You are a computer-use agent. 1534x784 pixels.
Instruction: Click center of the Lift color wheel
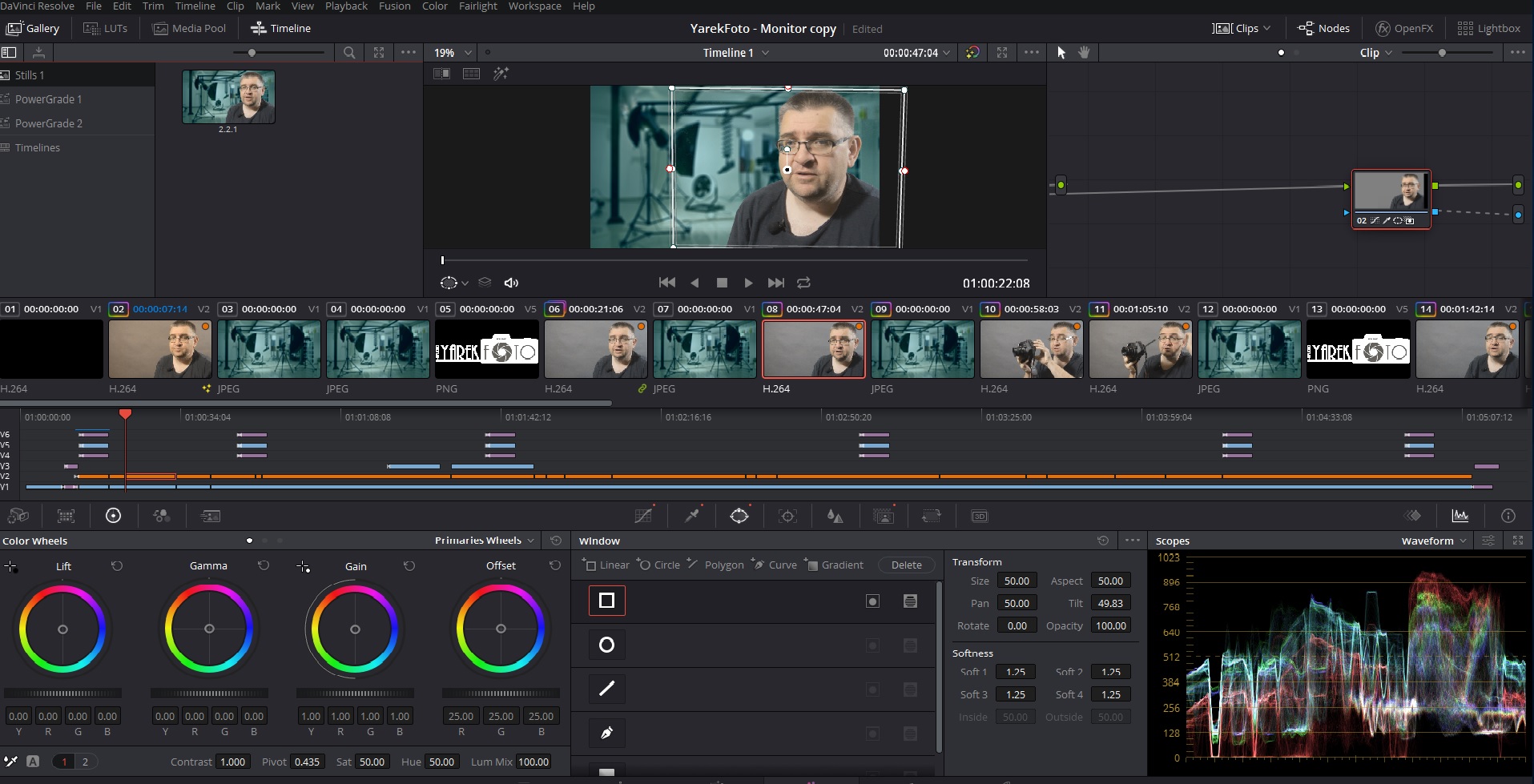(62, 629)
